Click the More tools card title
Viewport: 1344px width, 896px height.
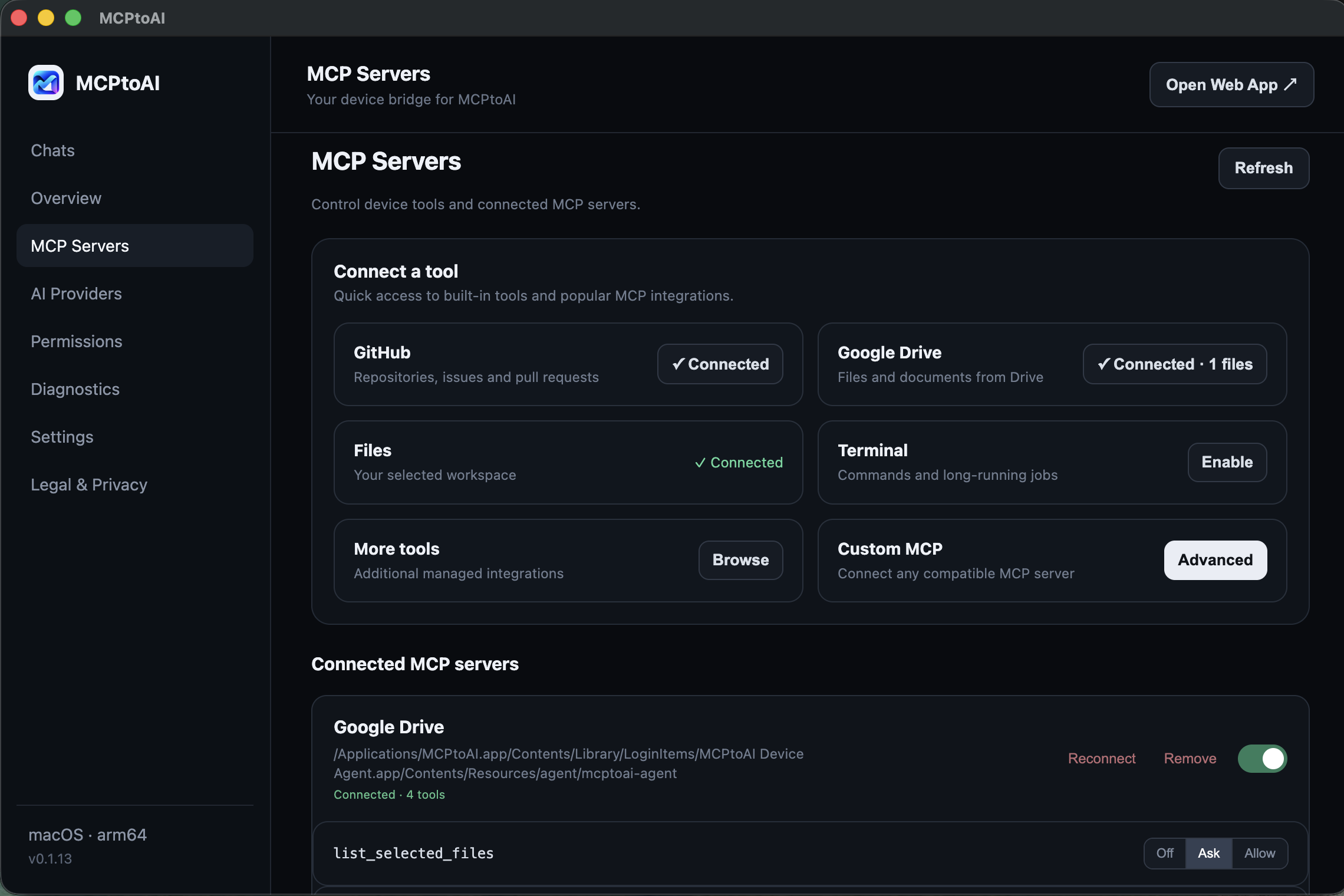click(397, 549)
